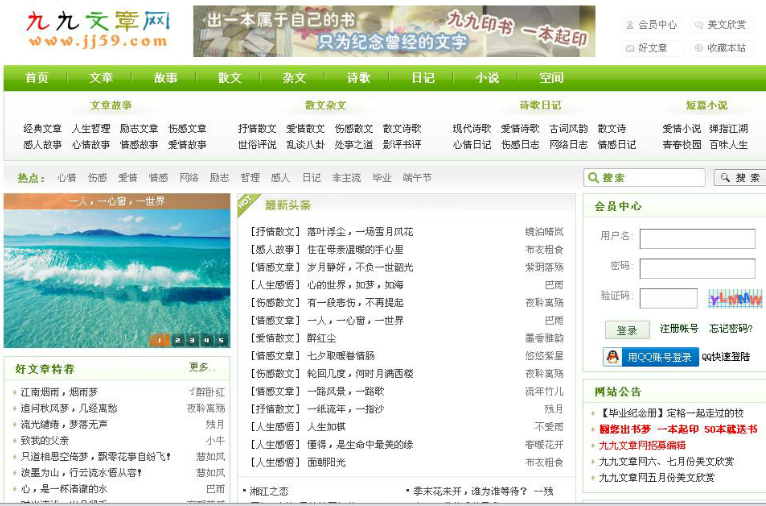The width and height of the screenshot is (766, 506).
Task: Click the 九九文章网 site logo
Action: (97, 31)
